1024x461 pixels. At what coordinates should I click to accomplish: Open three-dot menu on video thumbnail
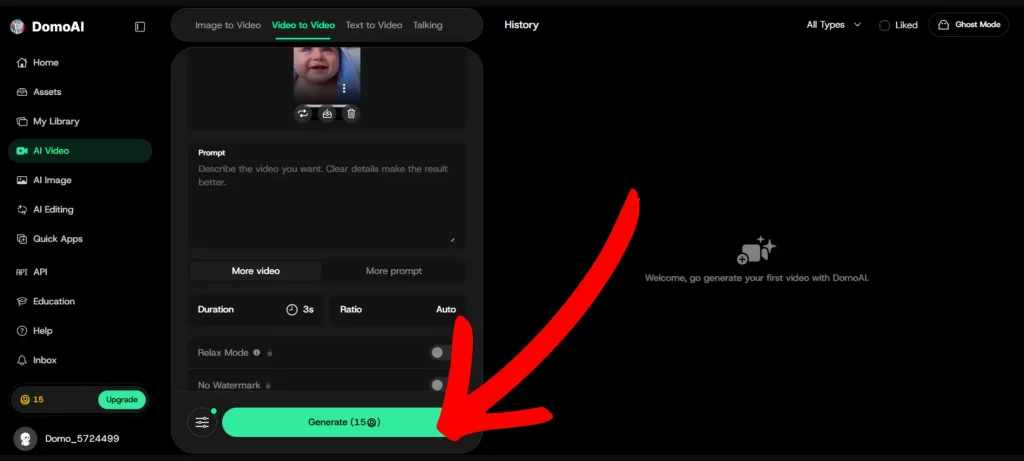pyautogui.click(x=344, y=89)
